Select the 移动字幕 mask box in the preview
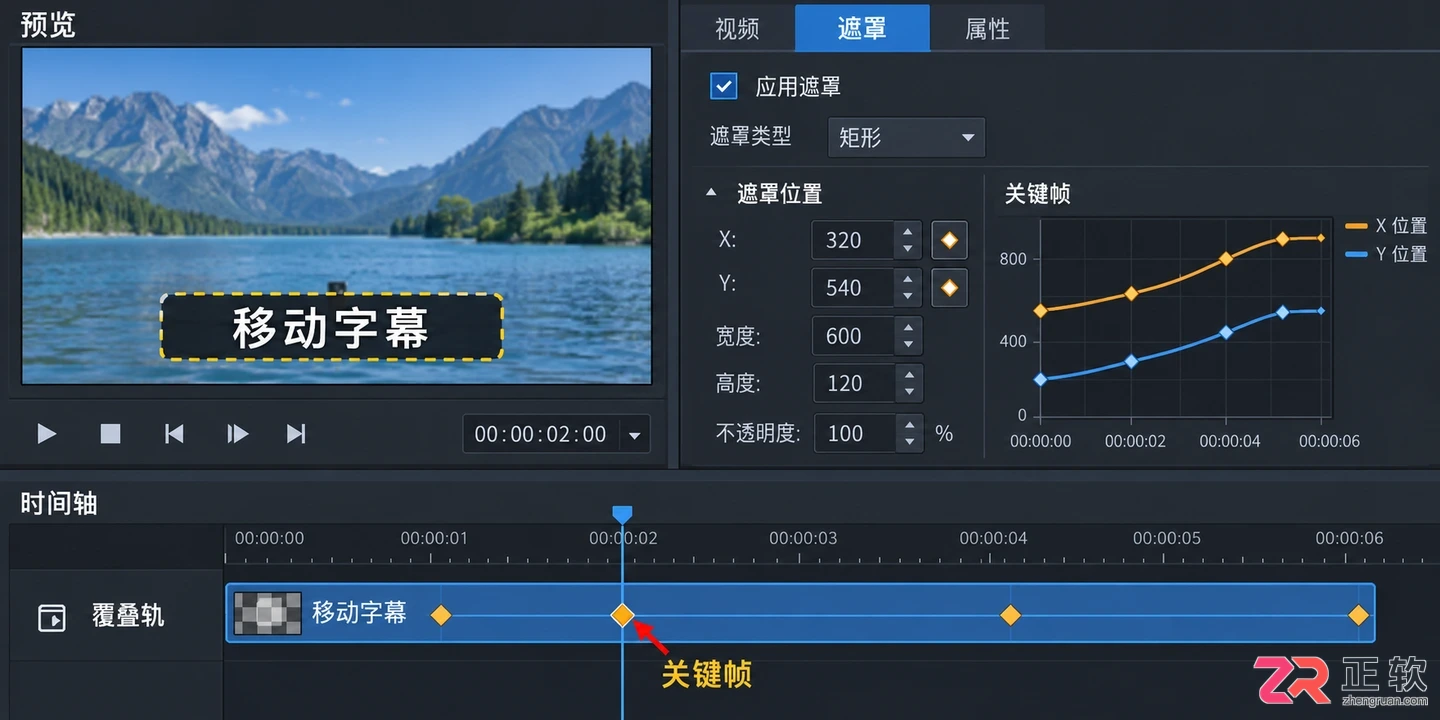Image resolution: width=1440 pixels, height=720 pixels. click(x=331, y=327)
